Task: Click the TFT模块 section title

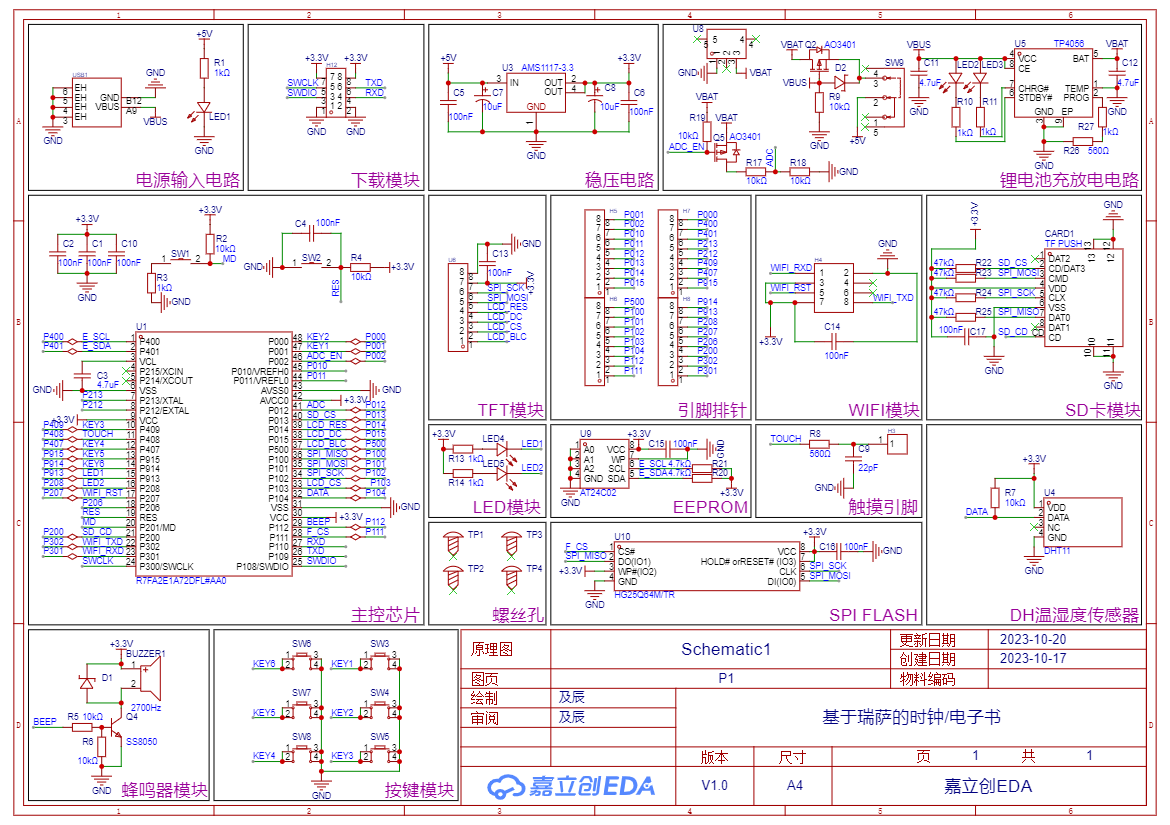Action: (511, 410)
